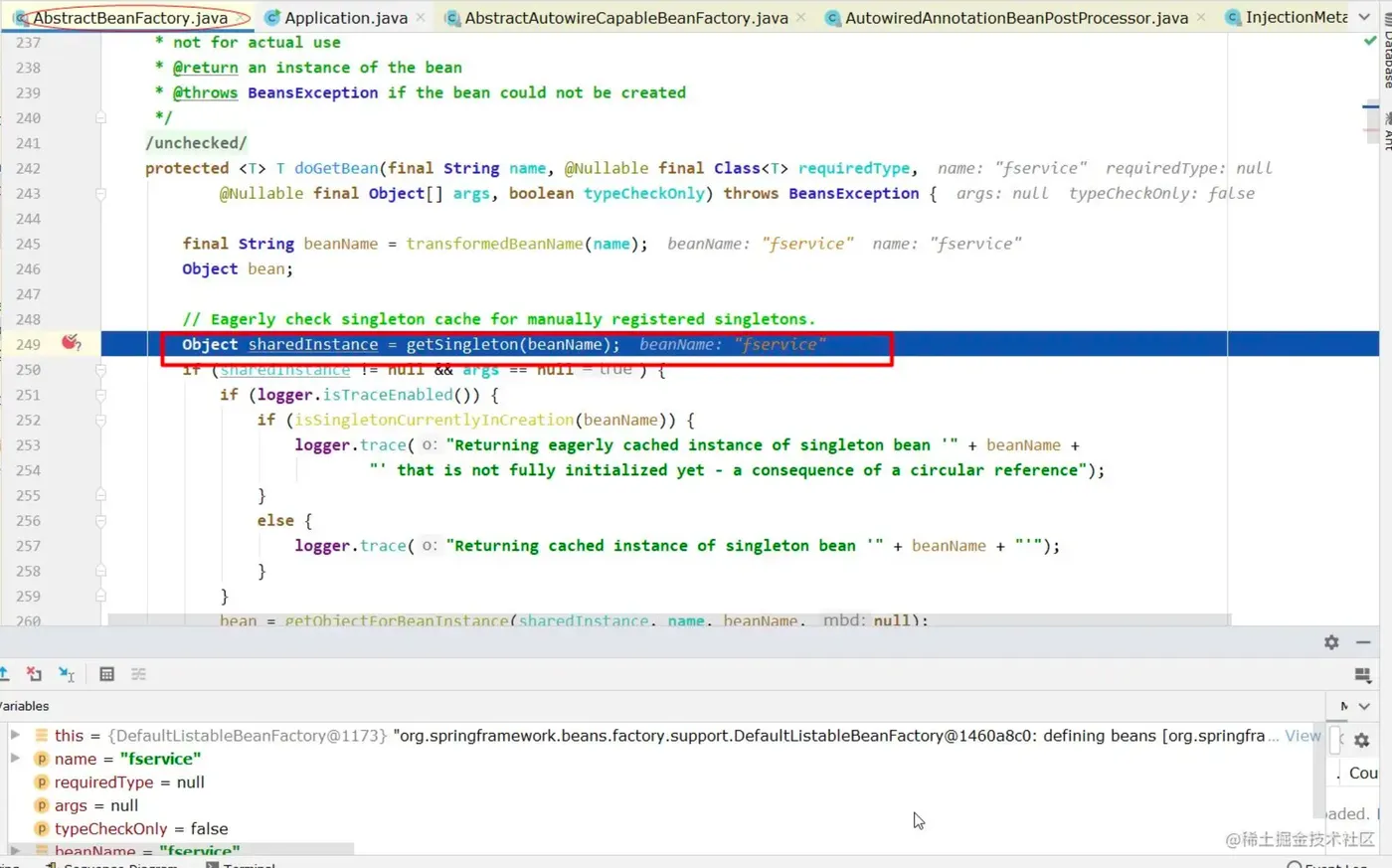This screenshot has width=1392, height=868.
Task: Fold Javadoc comment at line 240
Action: 100,117
